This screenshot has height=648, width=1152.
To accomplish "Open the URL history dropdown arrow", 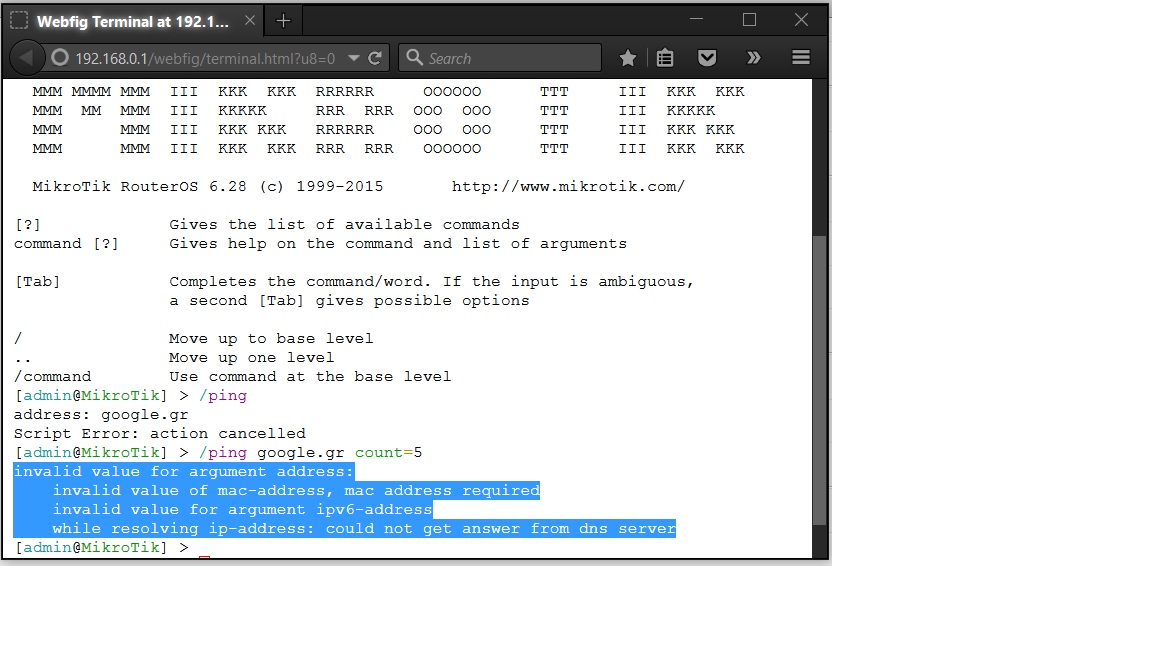I will [x=353, y=58].
